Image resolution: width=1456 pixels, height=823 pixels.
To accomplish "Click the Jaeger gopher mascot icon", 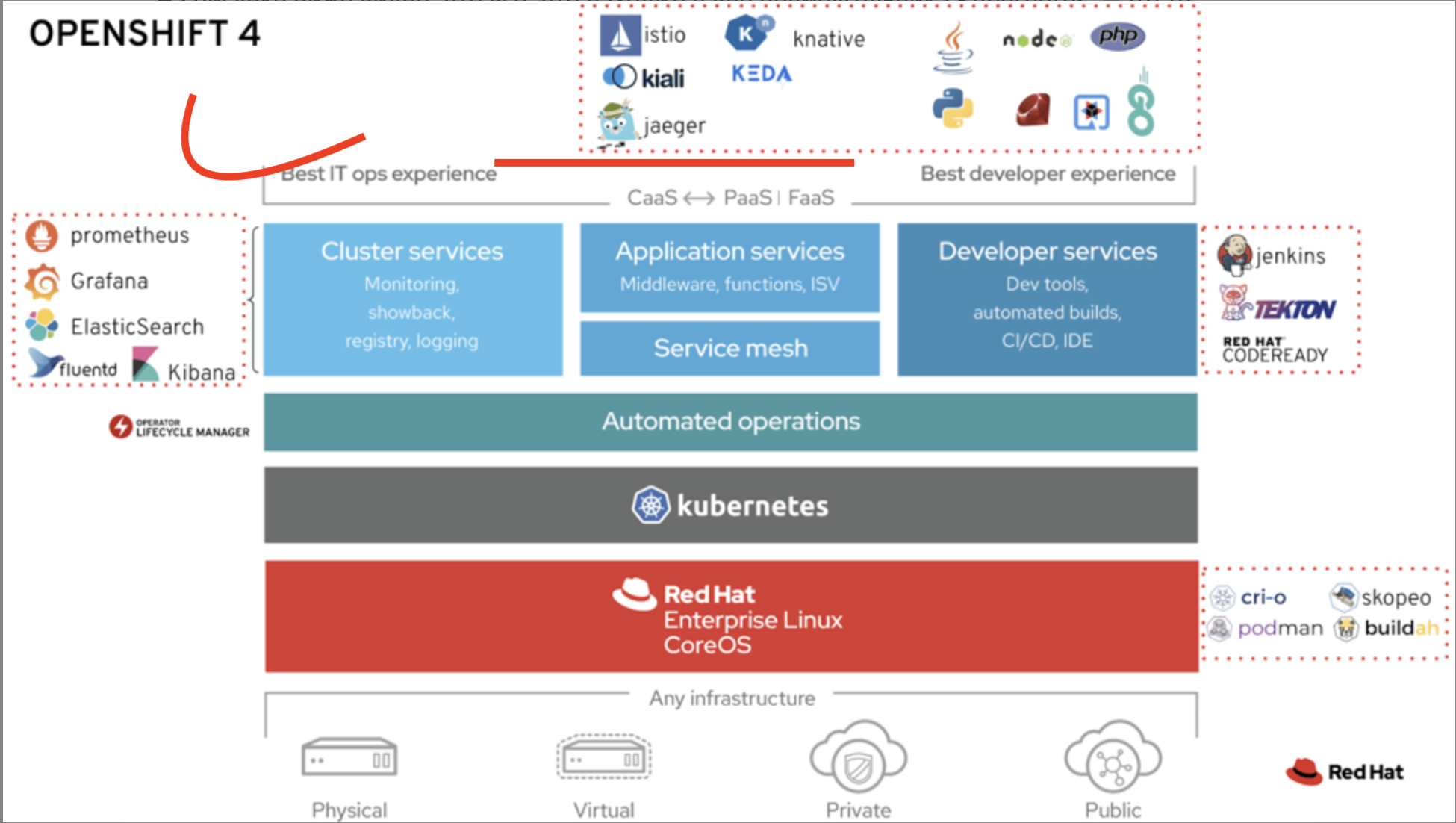I will (x=617, y=123).
